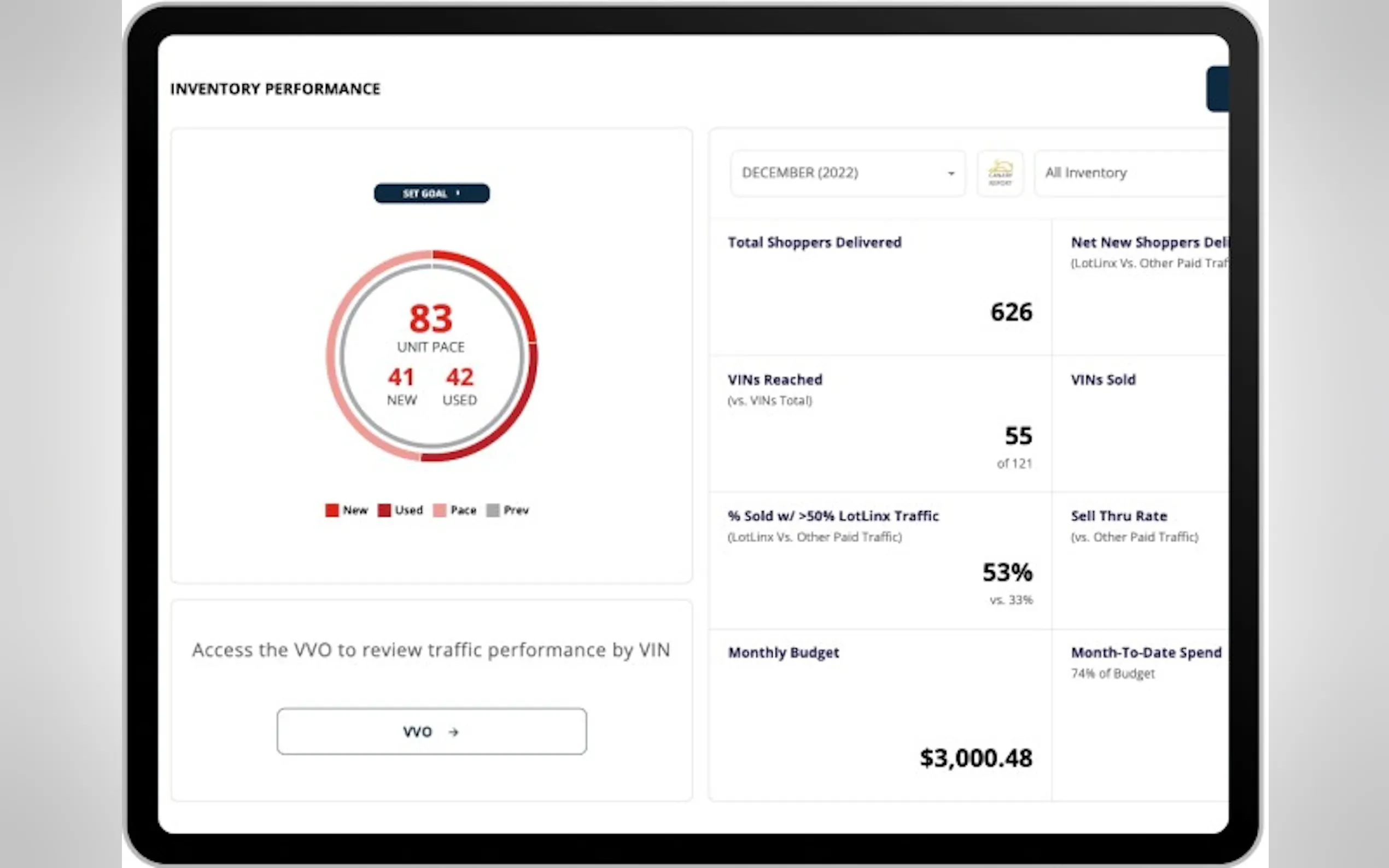Screen dimensions: 1389x868
Task: Open the DECEMBER (2022) month dropdown
Action: [x=847, y=173]
